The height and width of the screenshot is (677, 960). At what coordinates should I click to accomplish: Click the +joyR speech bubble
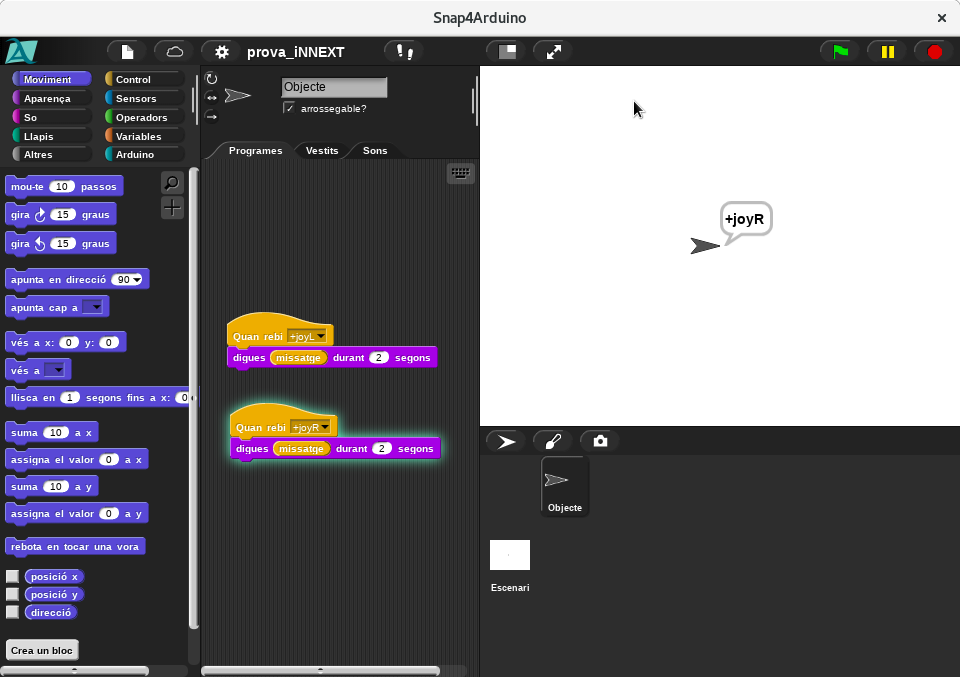(746, 220)
